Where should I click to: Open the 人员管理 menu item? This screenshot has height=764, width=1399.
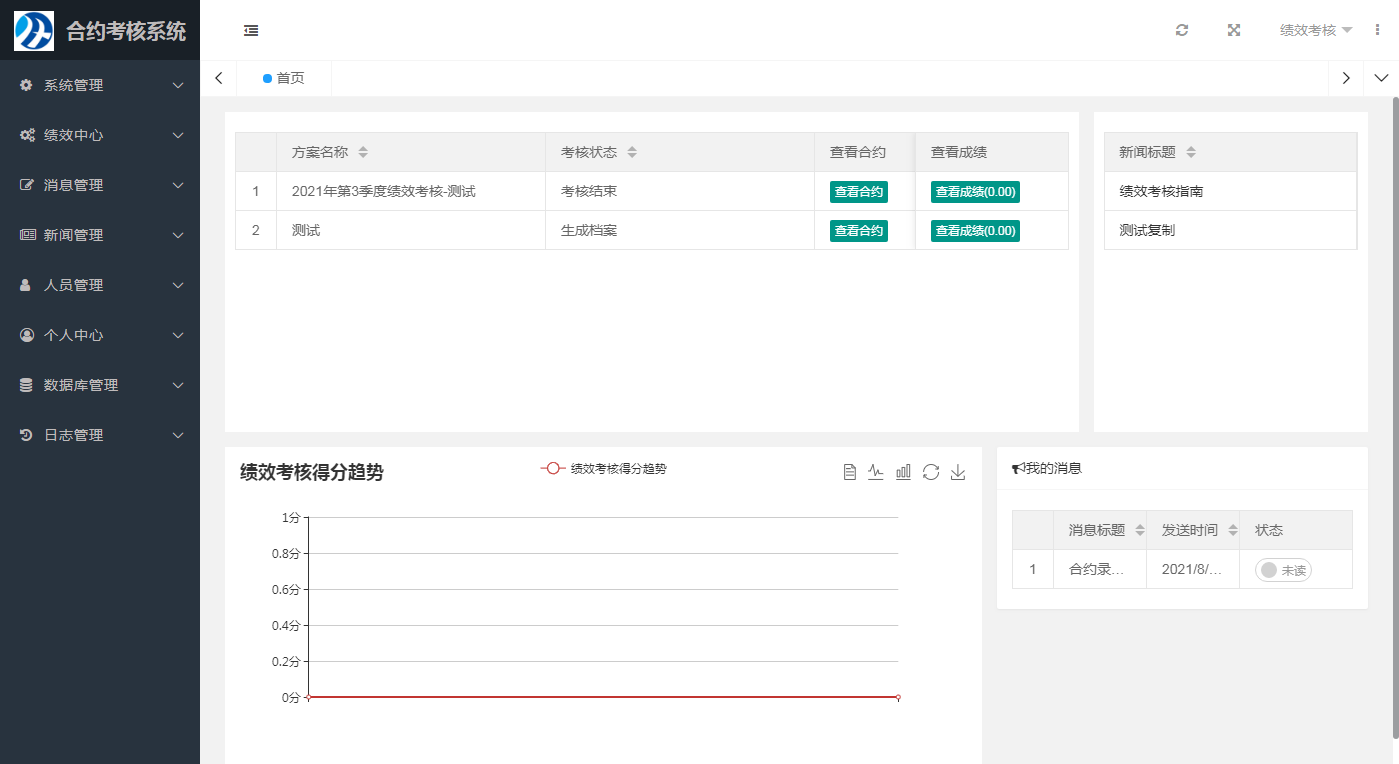(x=100, y=285)
